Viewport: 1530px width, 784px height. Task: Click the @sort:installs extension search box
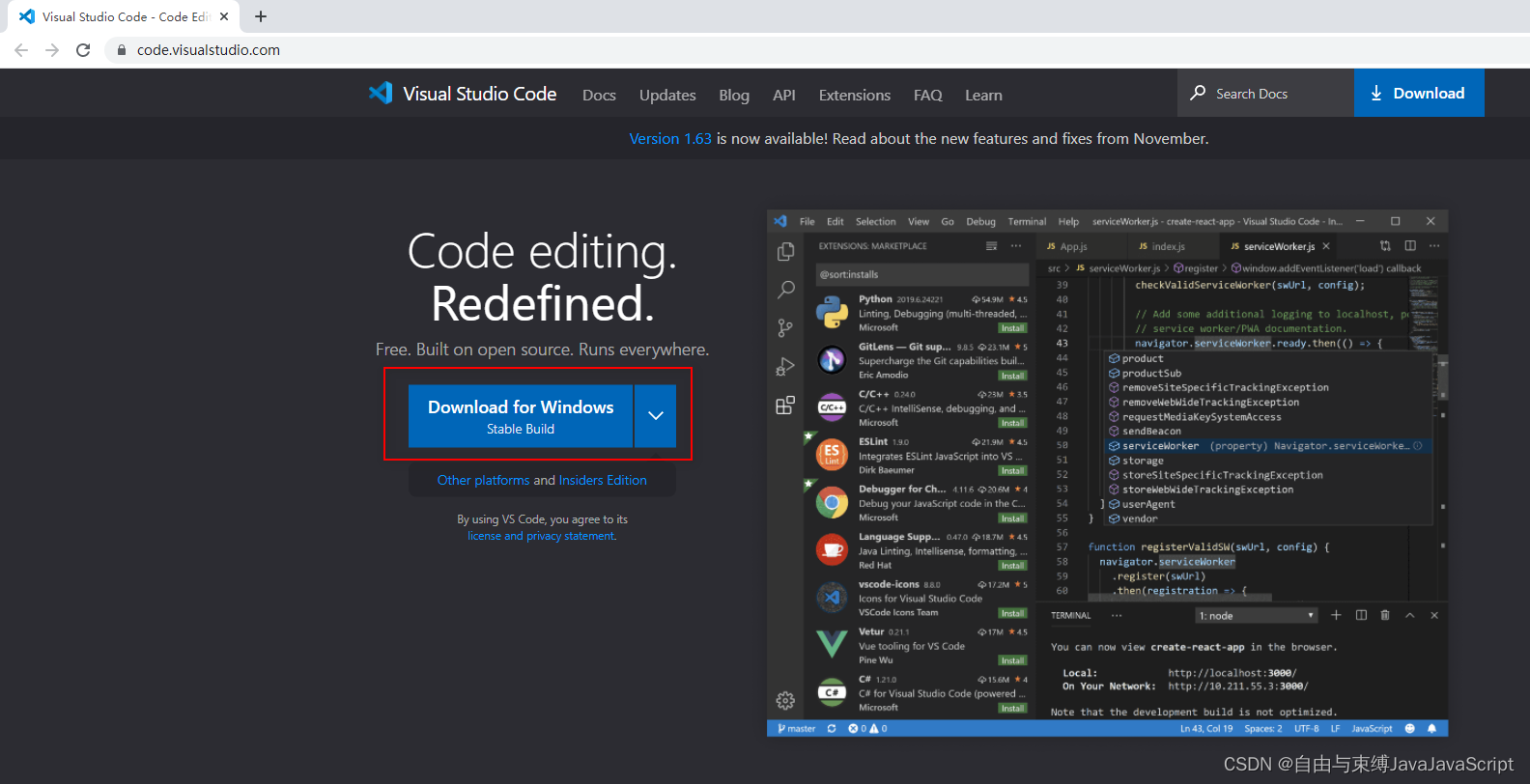pyautogui.click(x=921, y=275)
